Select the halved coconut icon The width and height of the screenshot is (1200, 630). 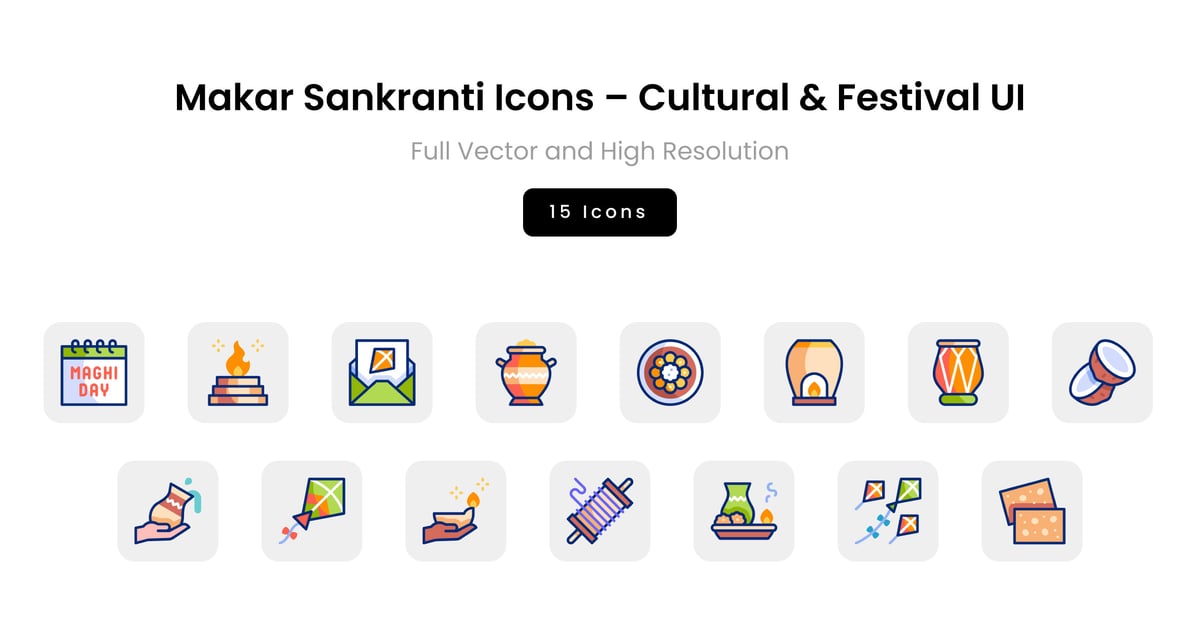1102,372
